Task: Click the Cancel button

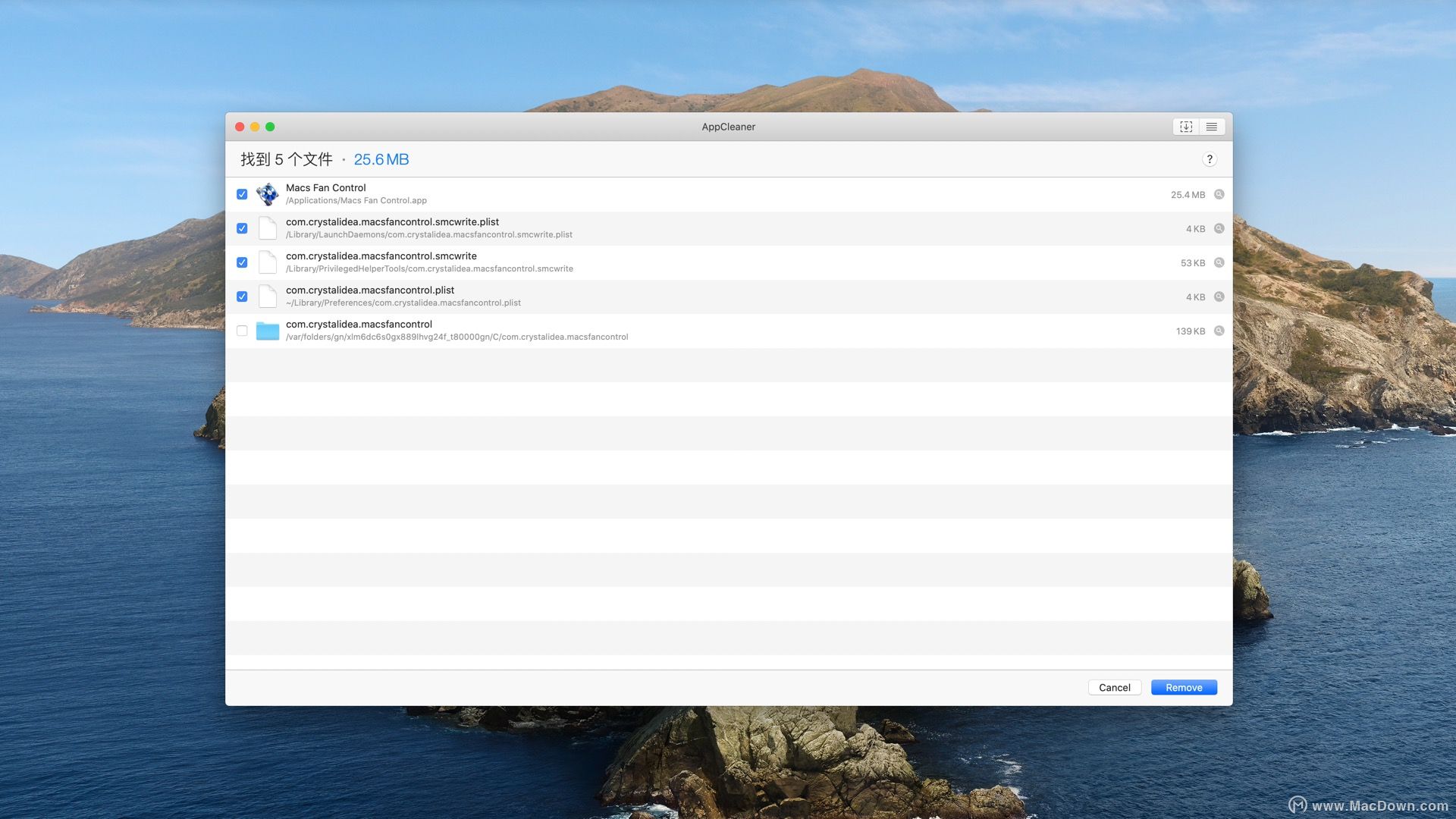Action: [x=1115, y=688]
